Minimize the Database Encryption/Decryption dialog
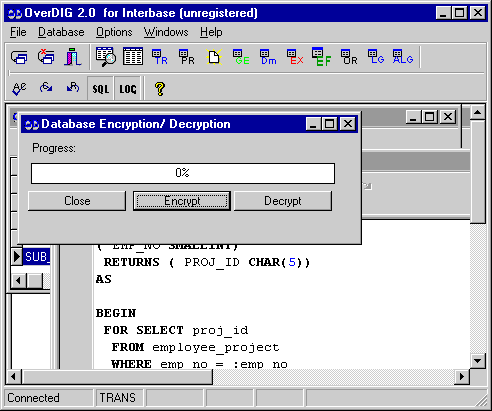The height and width of the screenshot is (411, 492). 313,124
